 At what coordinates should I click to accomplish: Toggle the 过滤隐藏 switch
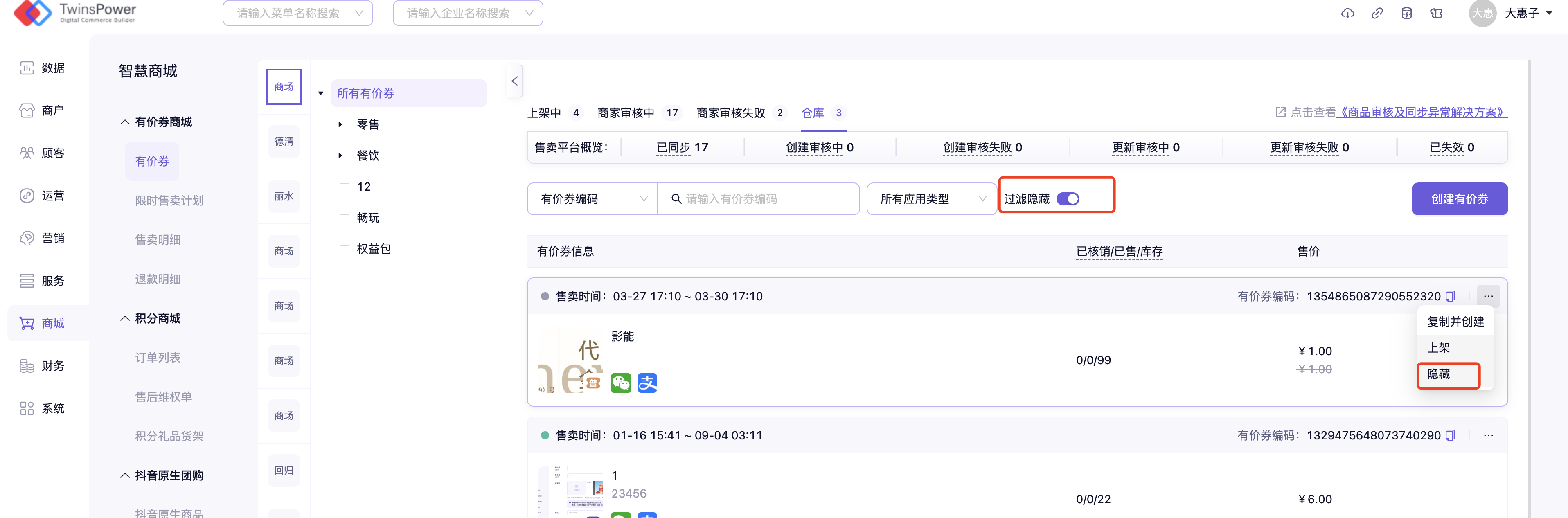coord(1068,199)
